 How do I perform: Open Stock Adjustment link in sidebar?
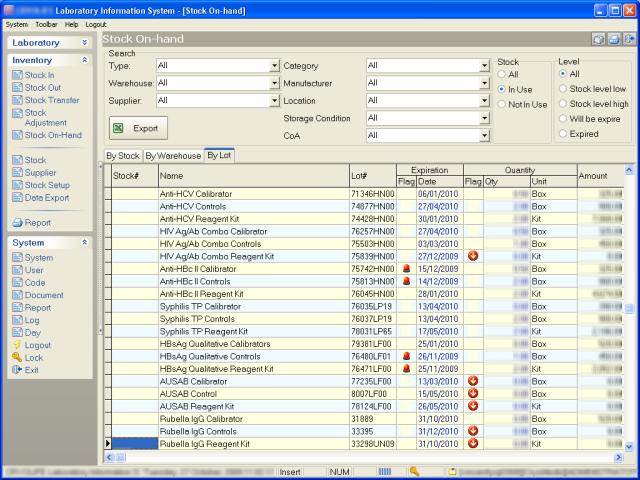click(46, 118)
